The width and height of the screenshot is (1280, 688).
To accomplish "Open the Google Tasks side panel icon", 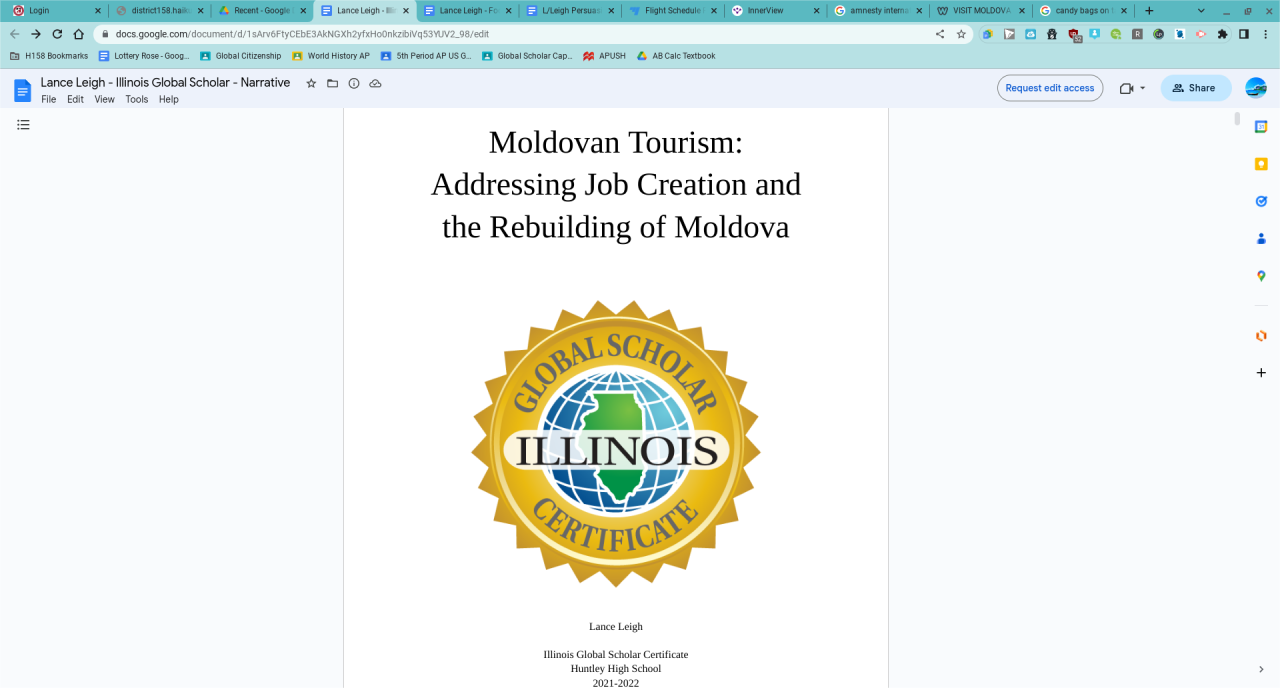I will coord(1261,201).
